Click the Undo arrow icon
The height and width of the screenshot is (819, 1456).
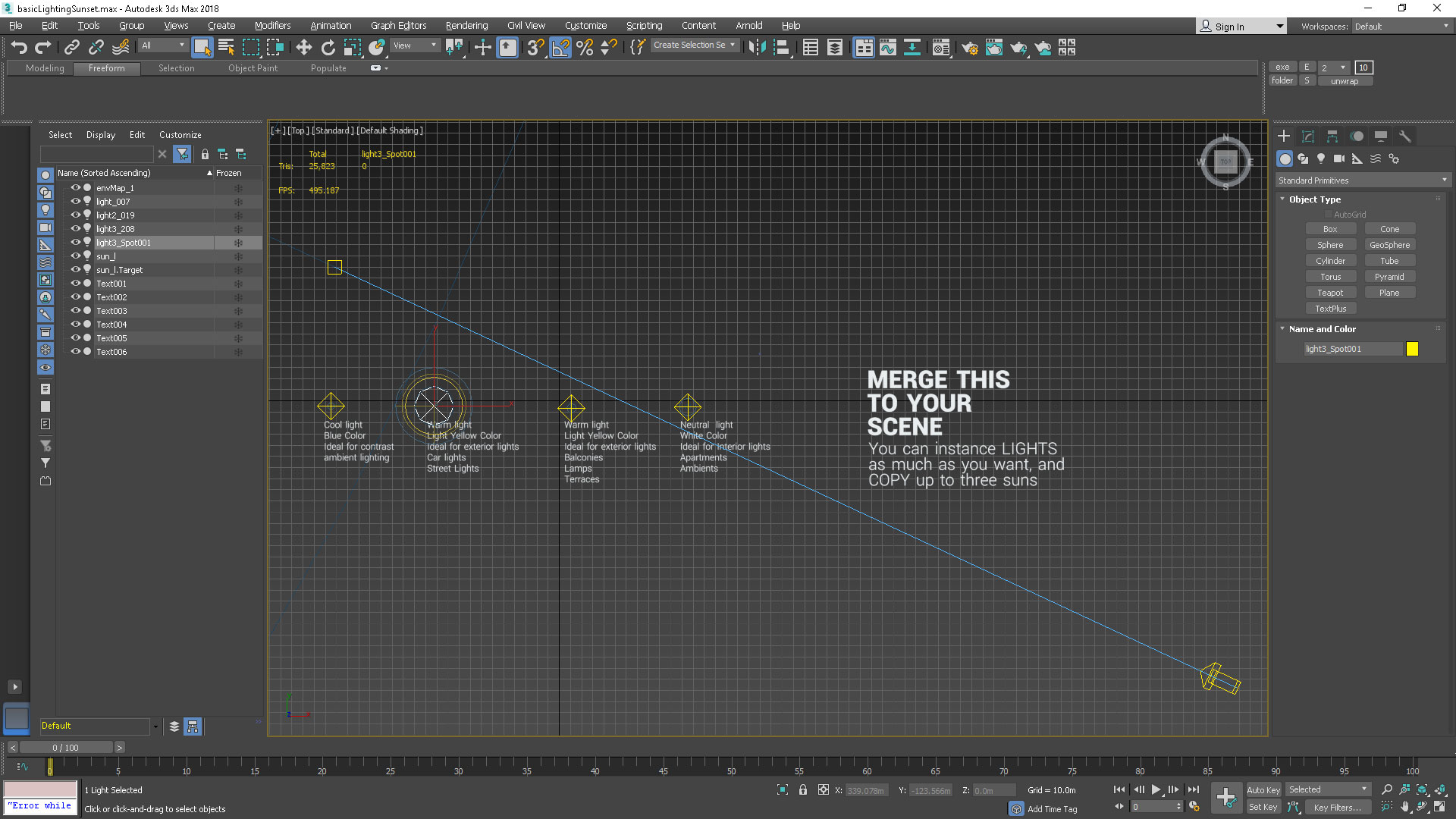click(19, 48)
